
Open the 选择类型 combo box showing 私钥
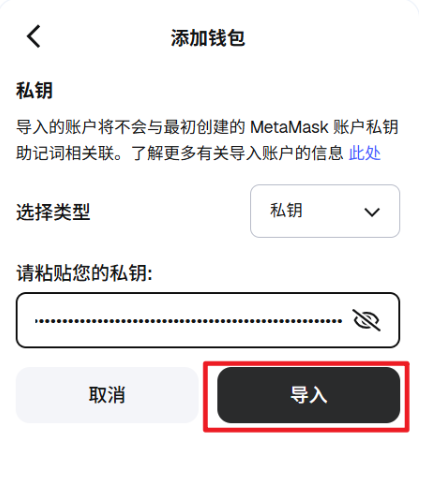(x=325, y=211)
